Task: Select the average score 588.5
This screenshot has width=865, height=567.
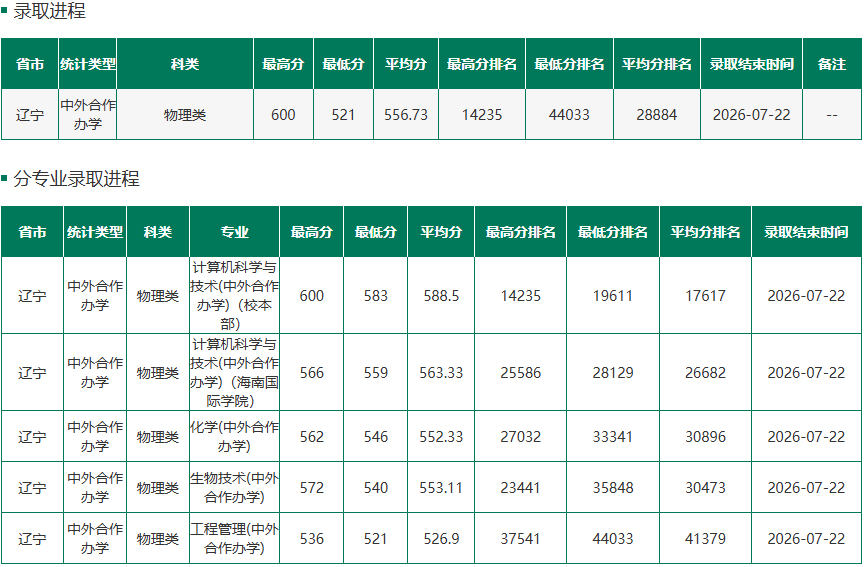Action: (441, 296)
